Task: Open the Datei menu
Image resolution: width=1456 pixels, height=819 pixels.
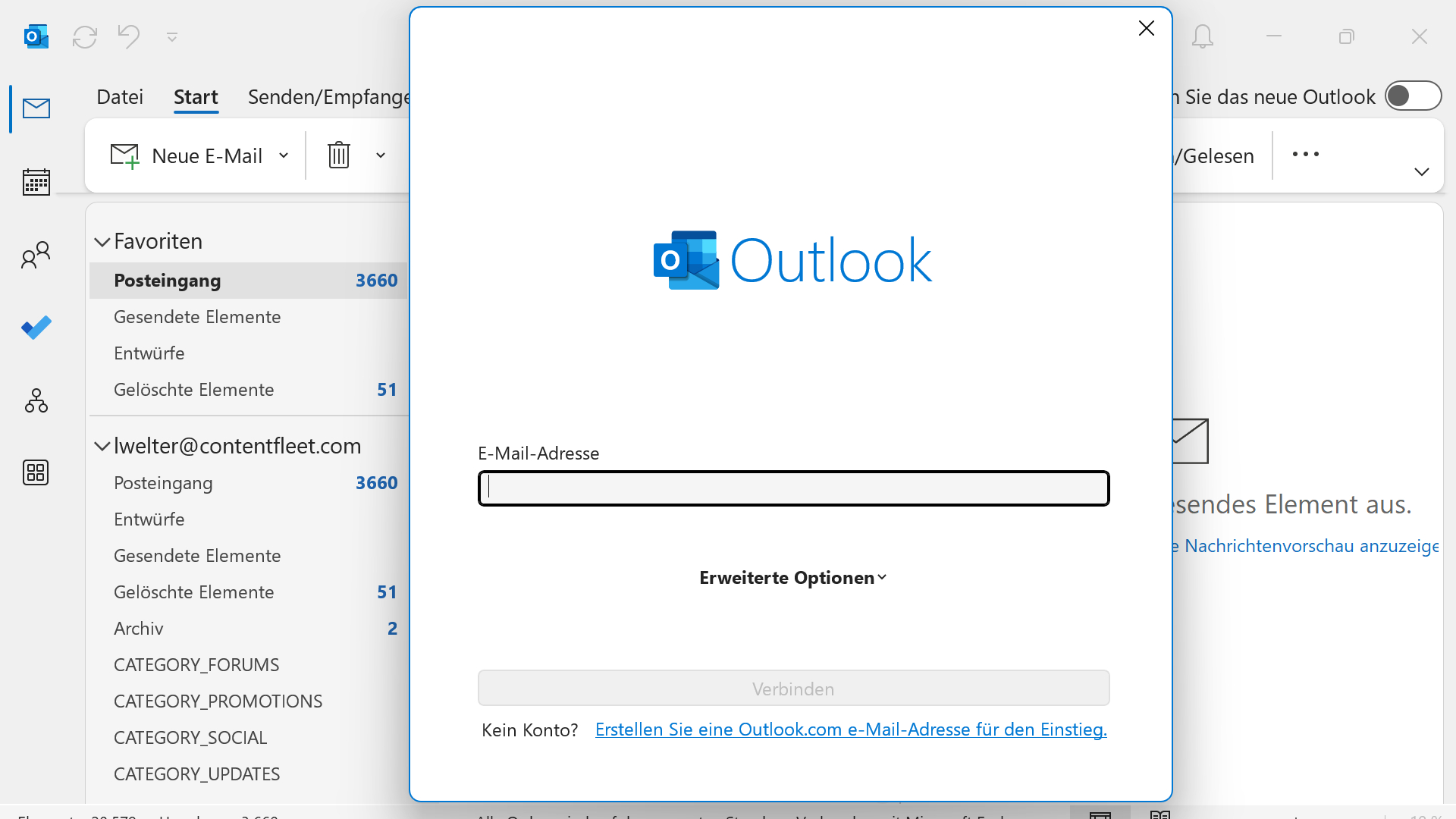Action: (x=120, y=97)
